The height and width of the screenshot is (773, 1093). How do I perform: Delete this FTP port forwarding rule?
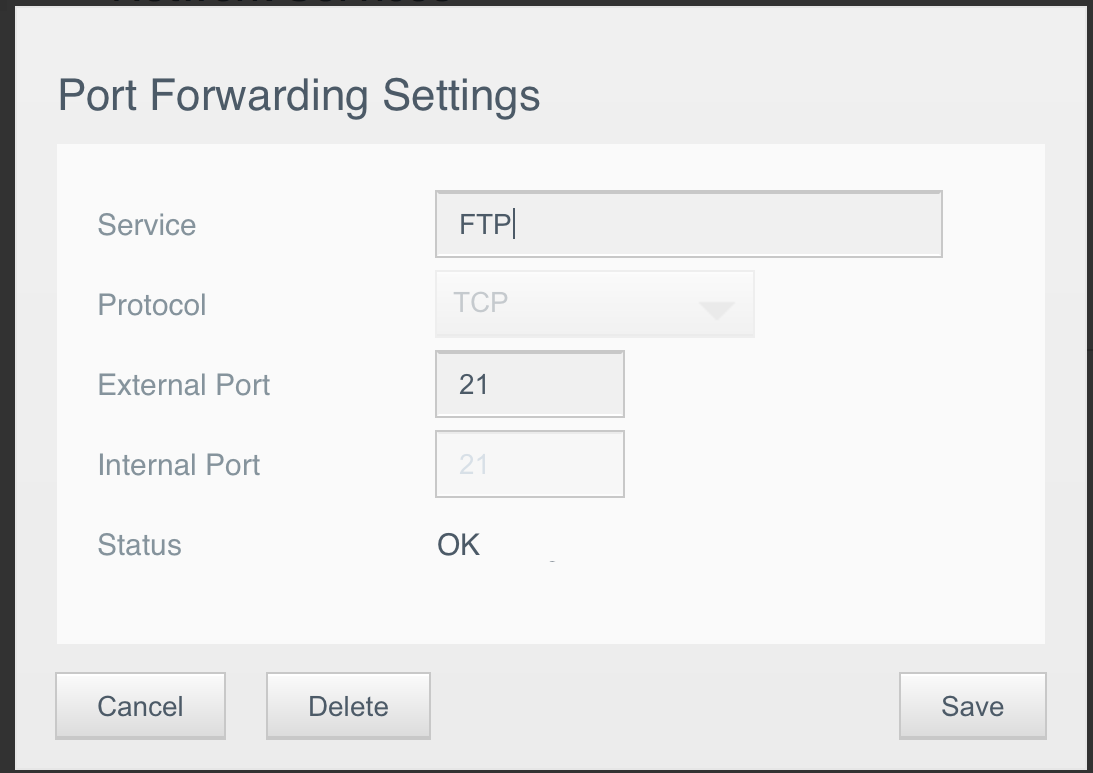348,706
